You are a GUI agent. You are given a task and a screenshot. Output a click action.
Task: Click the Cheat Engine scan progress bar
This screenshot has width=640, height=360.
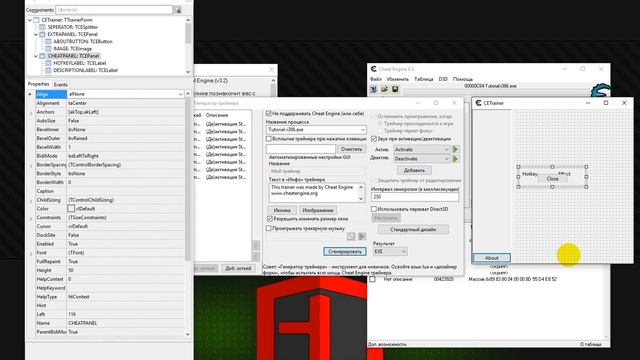(x=496, y=92)
